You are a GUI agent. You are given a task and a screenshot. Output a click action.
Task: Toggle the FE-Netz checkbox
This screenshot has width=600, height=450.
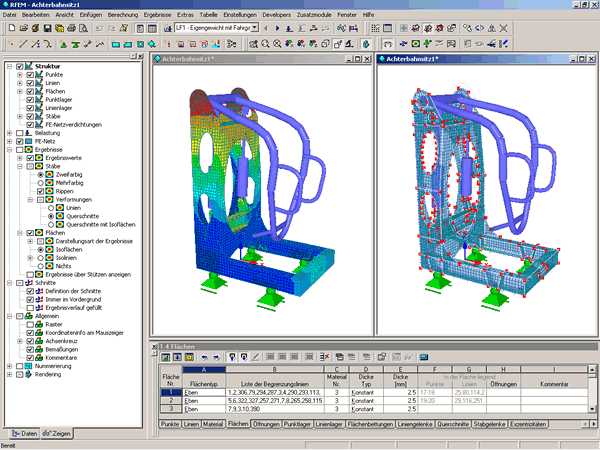click(20, 141)
